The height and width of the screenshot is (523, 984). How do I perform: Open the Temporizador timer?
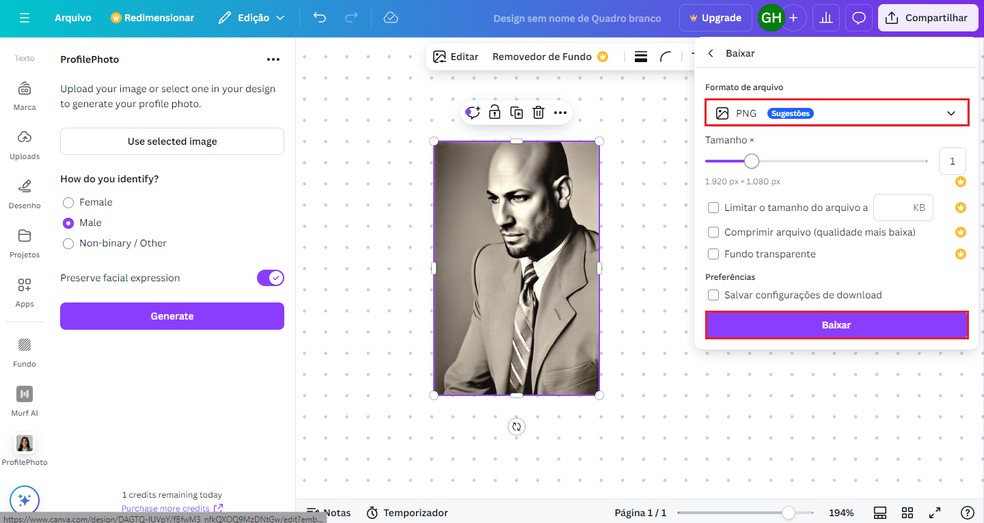pos(407,513)
